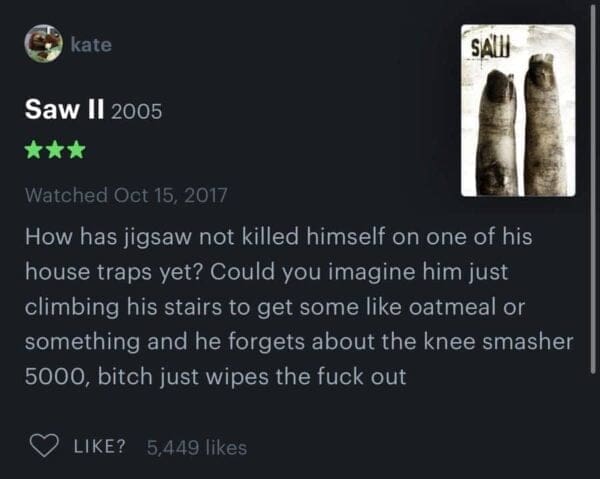Open the Saw II film title
The width and height of the screenshot is (600, 479).
[64, 109]
